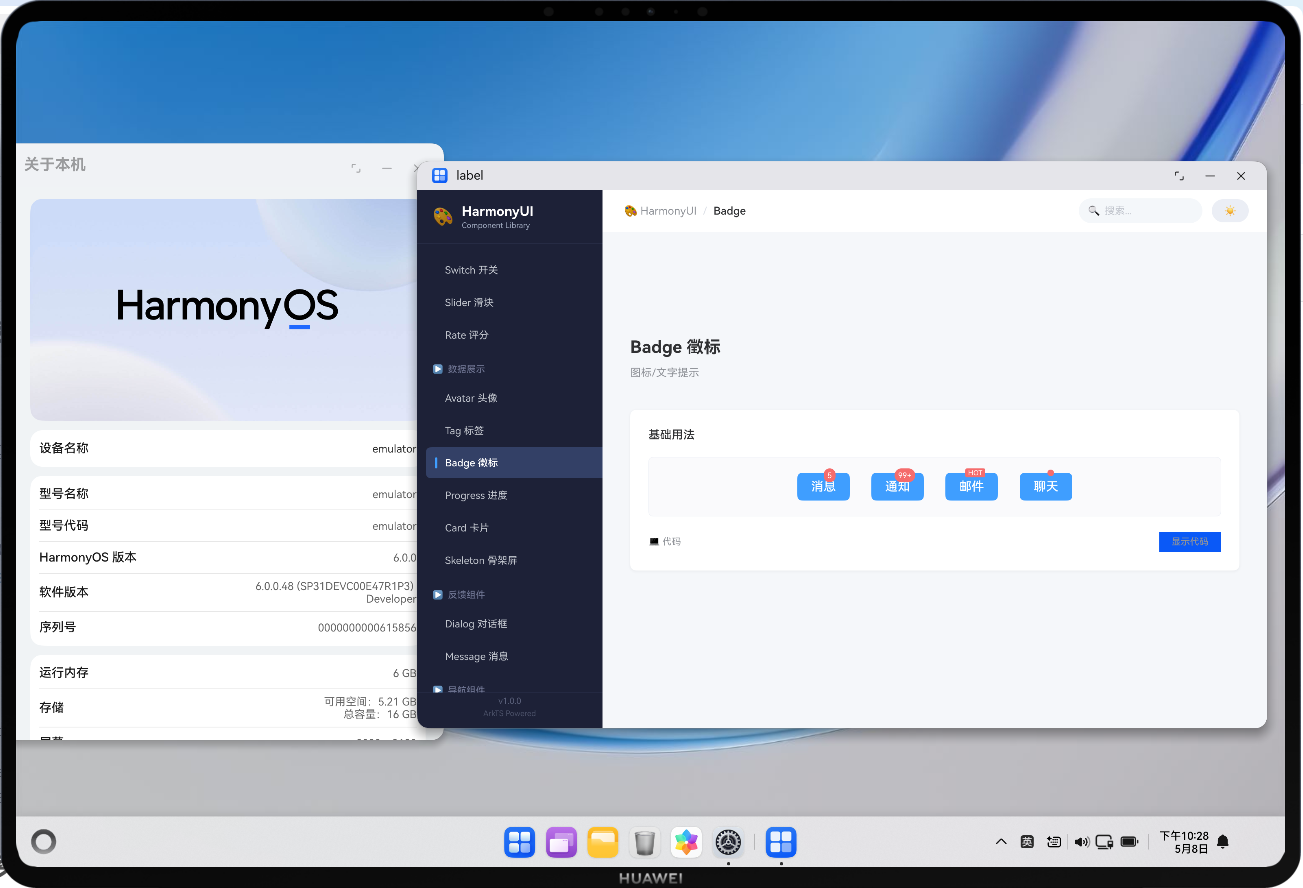Click the 运行内存 row in 关于本机
This screenshot has height=888, width=1303.
(227, 673)
